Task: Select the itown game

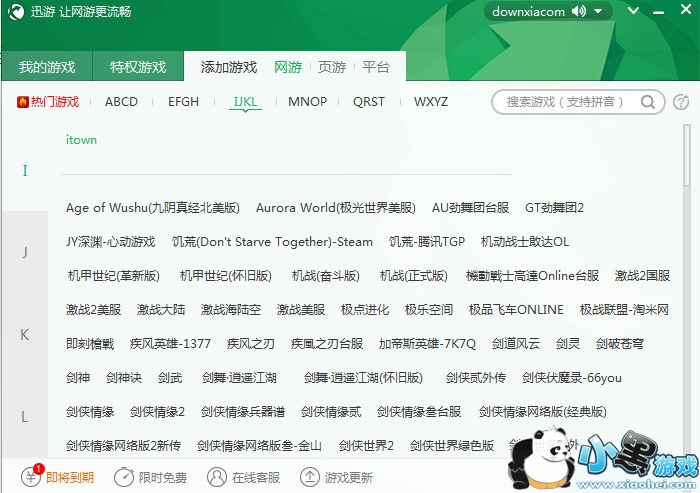Action: 81,140
